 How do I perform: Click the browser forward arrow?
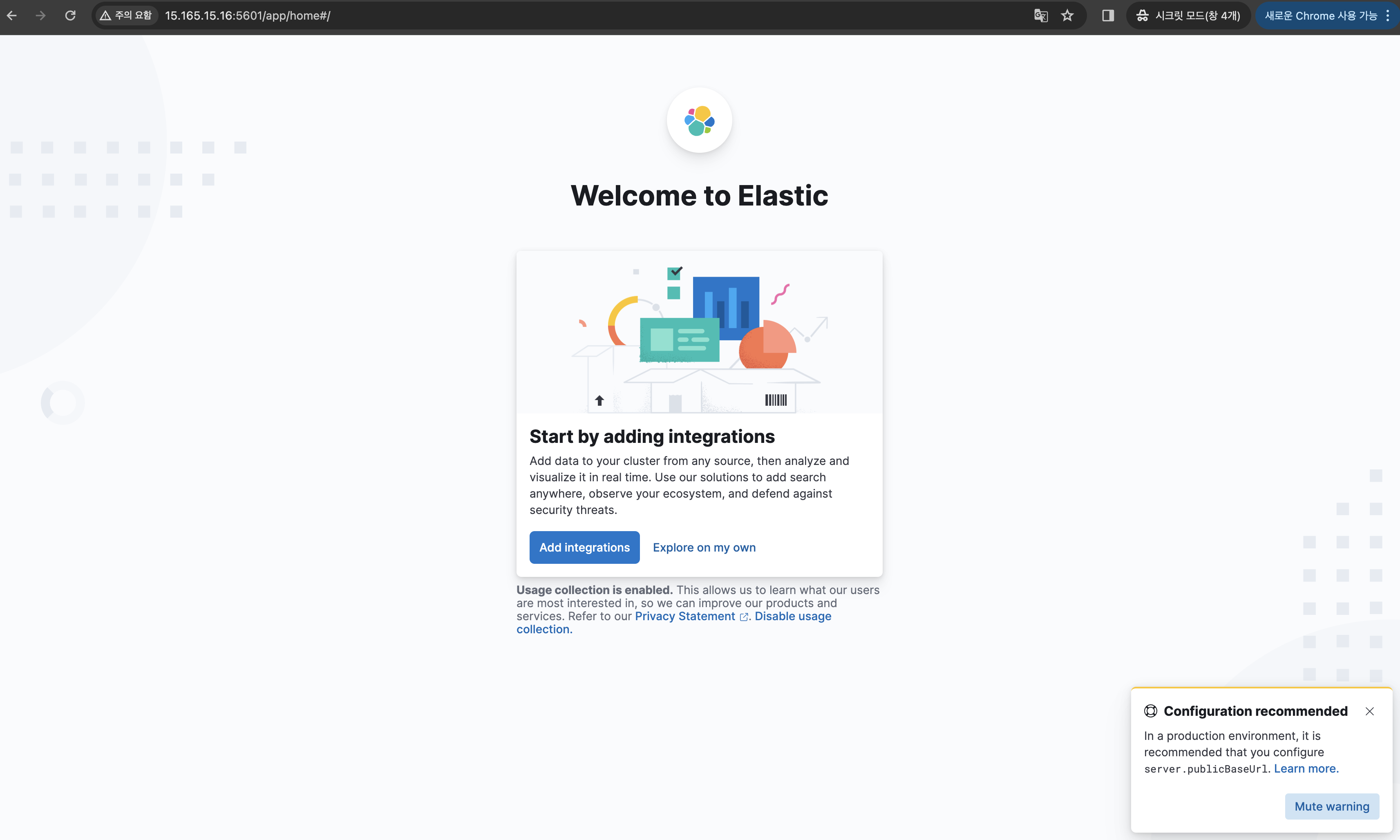point(41,16)
